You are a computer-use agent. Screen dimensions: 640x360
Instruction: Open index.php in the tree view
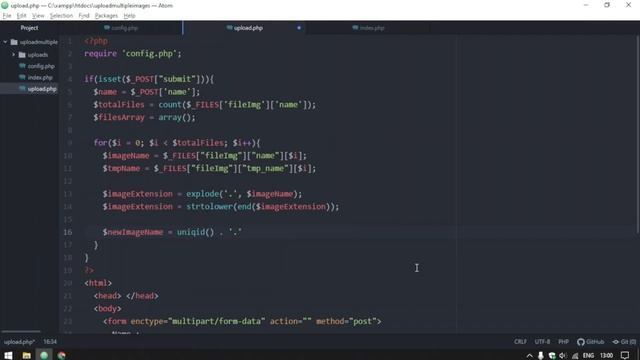[40, 77]
